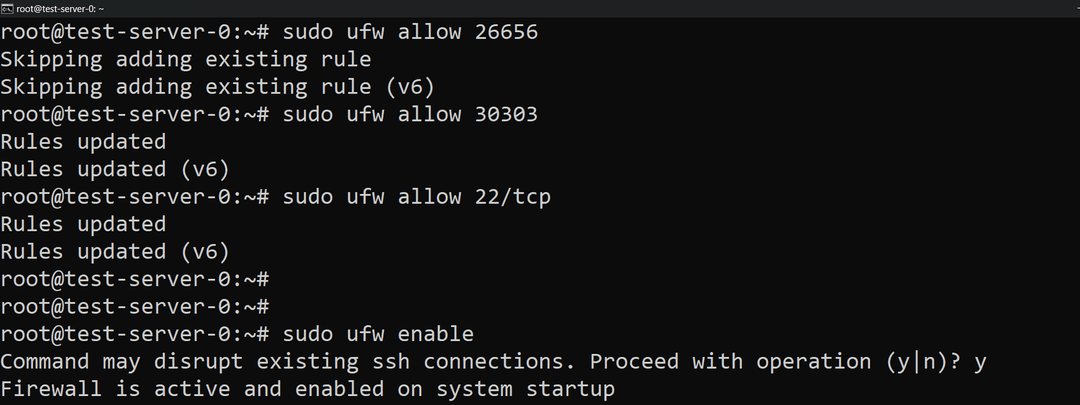Click the 'sudo ufw enable' command
Image resolution: width=1080 pixels, height=405 pixels.
click(x=378, y=333)
